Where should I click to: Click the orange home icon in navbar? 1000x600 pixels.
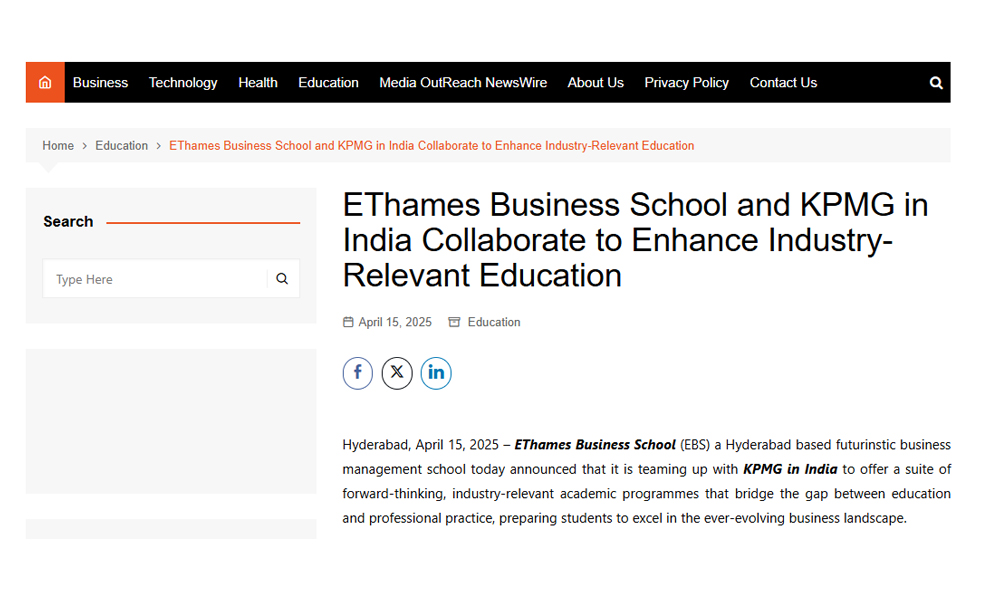pyautogui.click(x=45, y=83)
